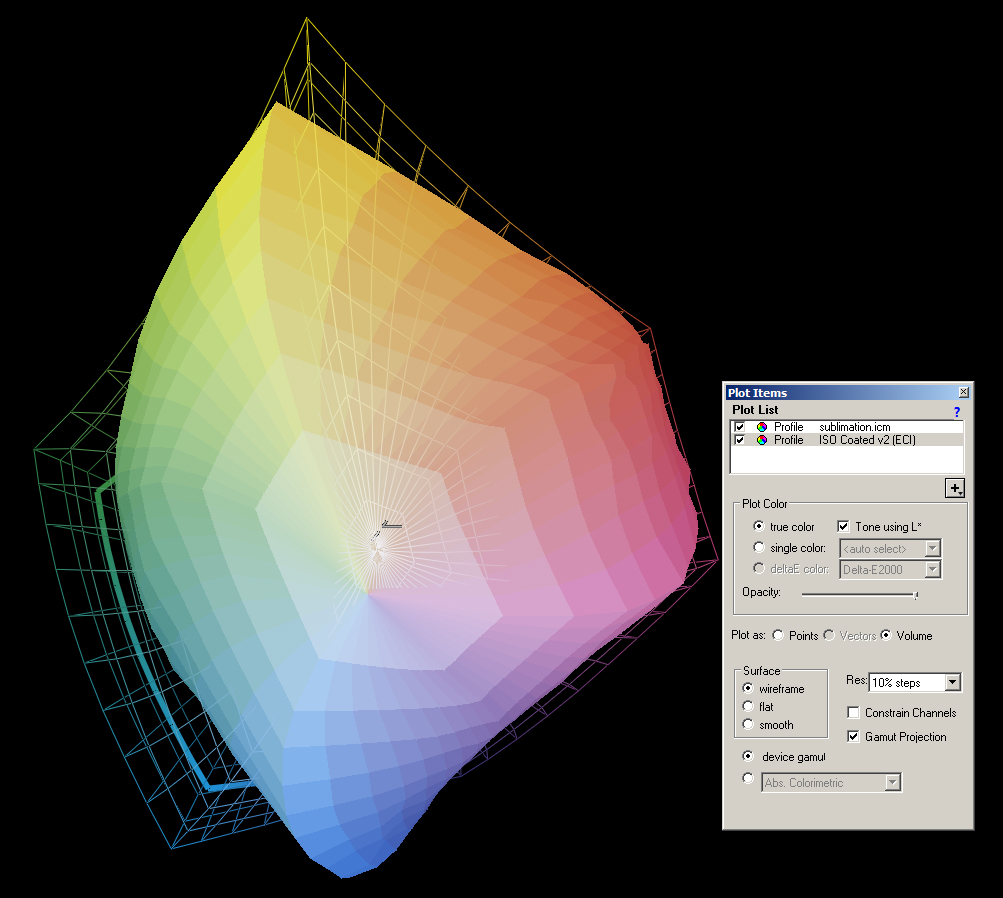Open the blue question mark help
The image size is (1003, 898).
point(956,411)
